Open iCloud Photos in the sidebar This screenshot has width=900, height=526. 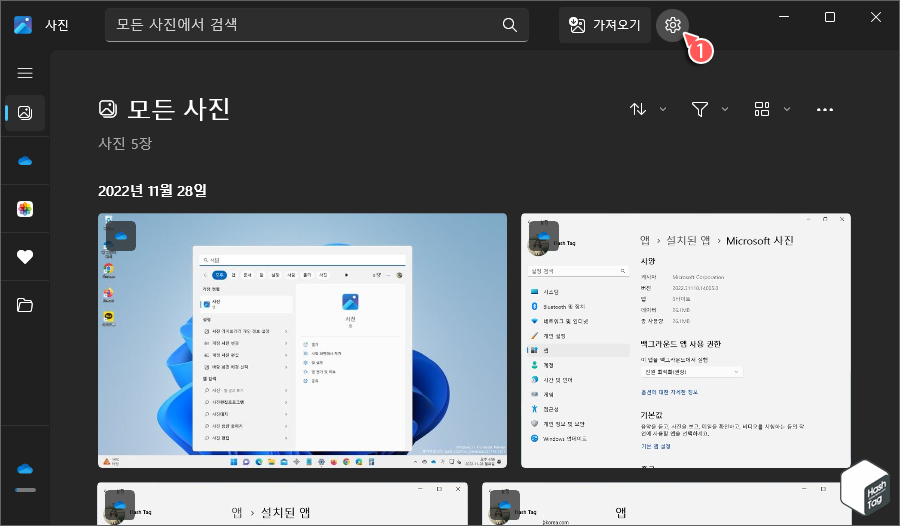click(x=25, y=209)
